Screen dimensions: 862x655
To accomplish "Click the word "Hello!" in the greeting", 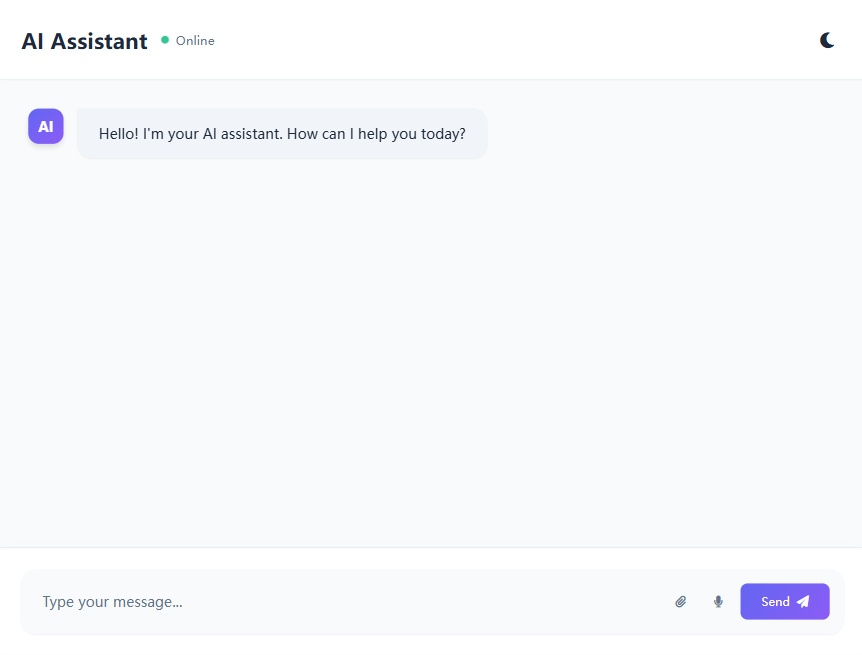I will coord(119,134).
